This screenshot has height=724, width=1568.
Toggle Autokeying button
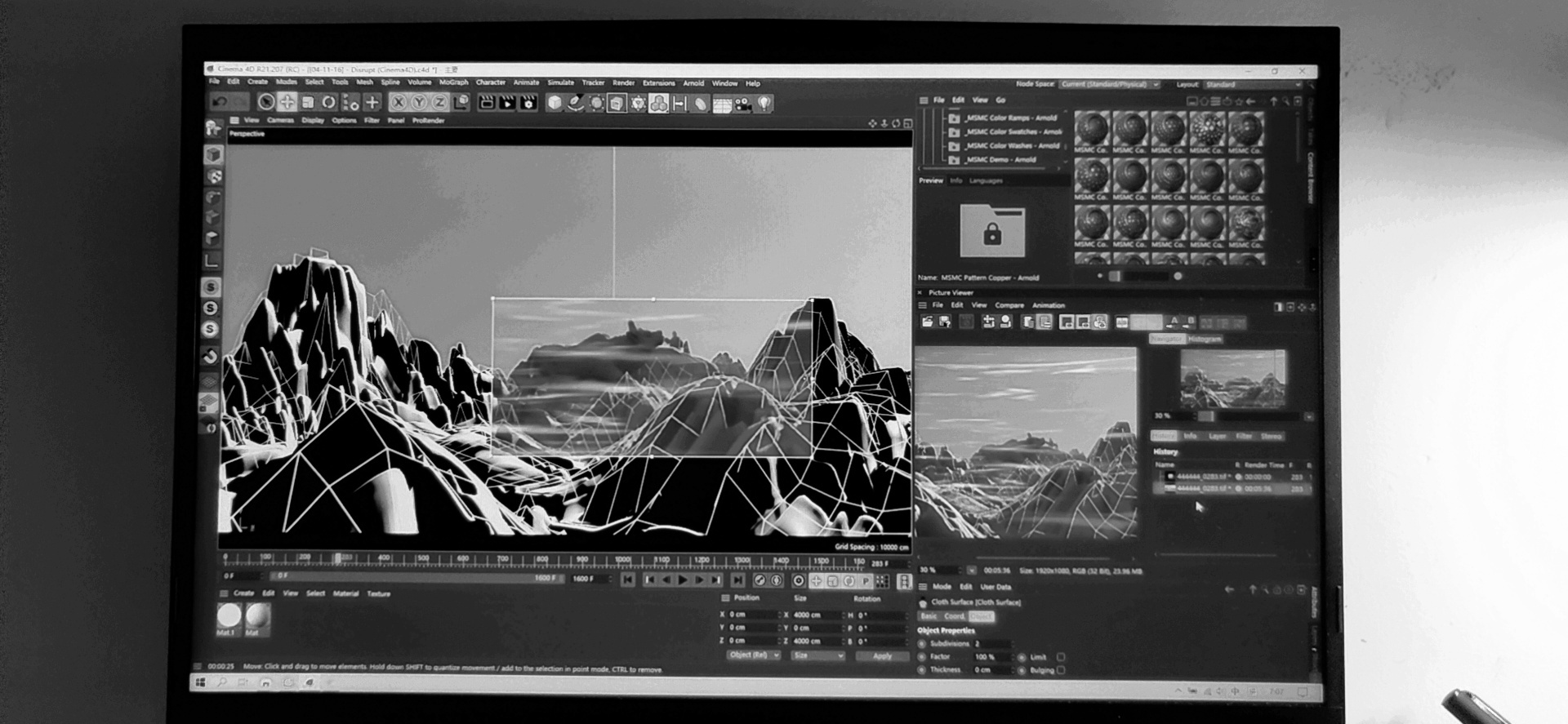point(777,580)
